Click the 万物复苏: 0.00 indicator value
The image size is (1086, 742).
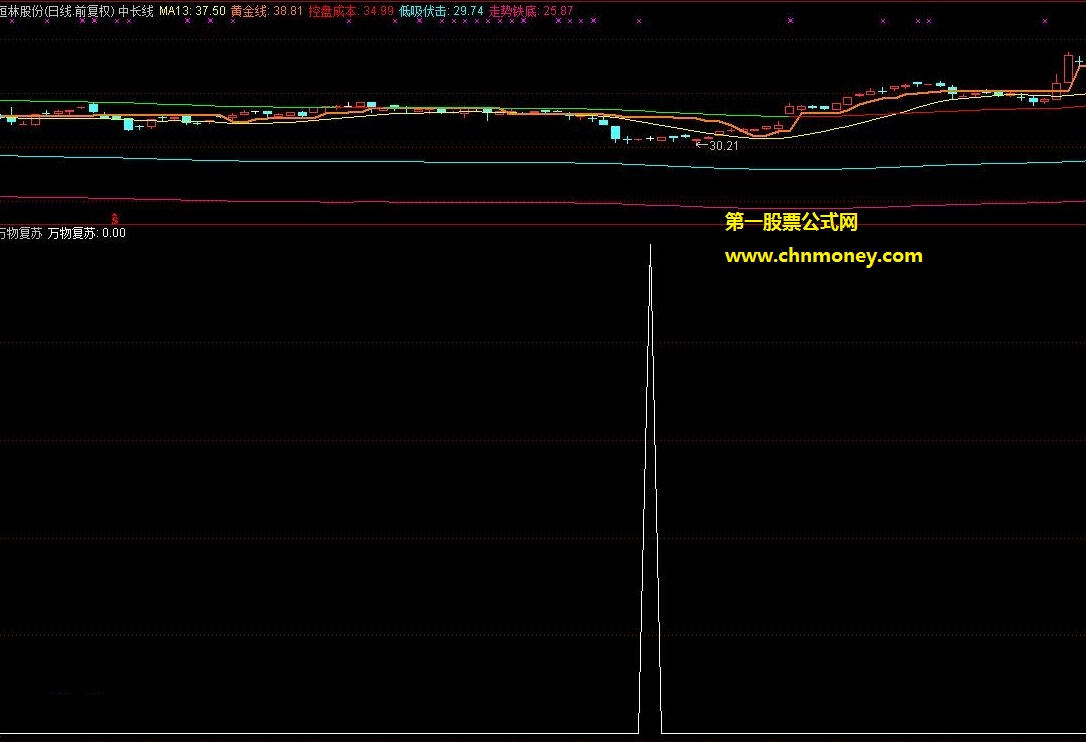click(x=87, y=233)
